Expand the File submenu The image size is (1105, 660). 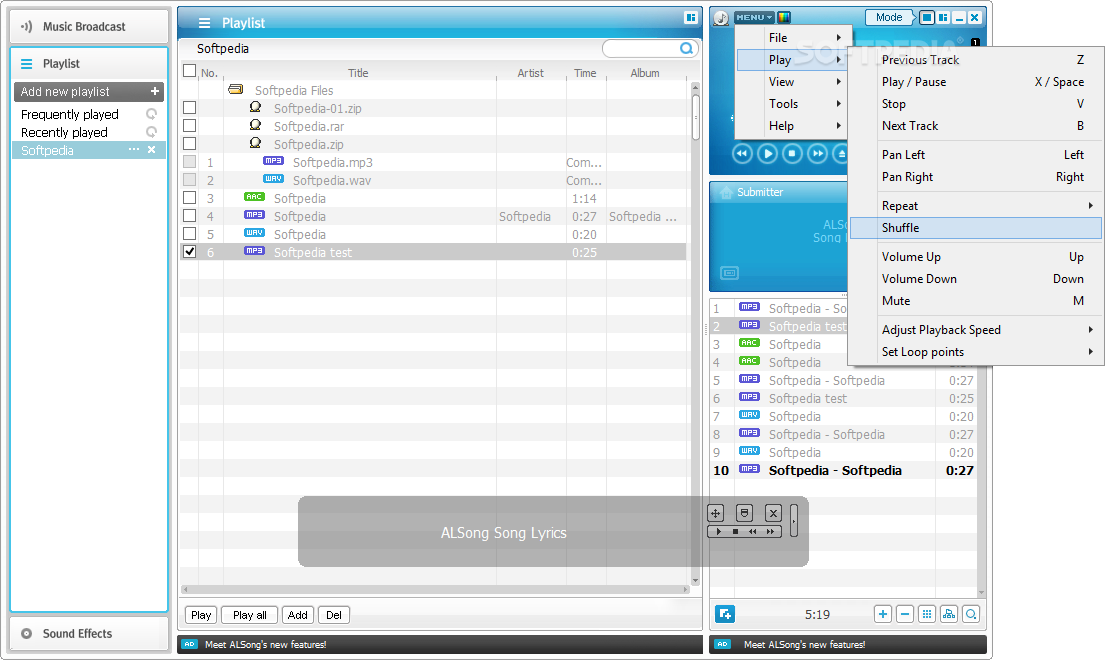tap(794, 37)
